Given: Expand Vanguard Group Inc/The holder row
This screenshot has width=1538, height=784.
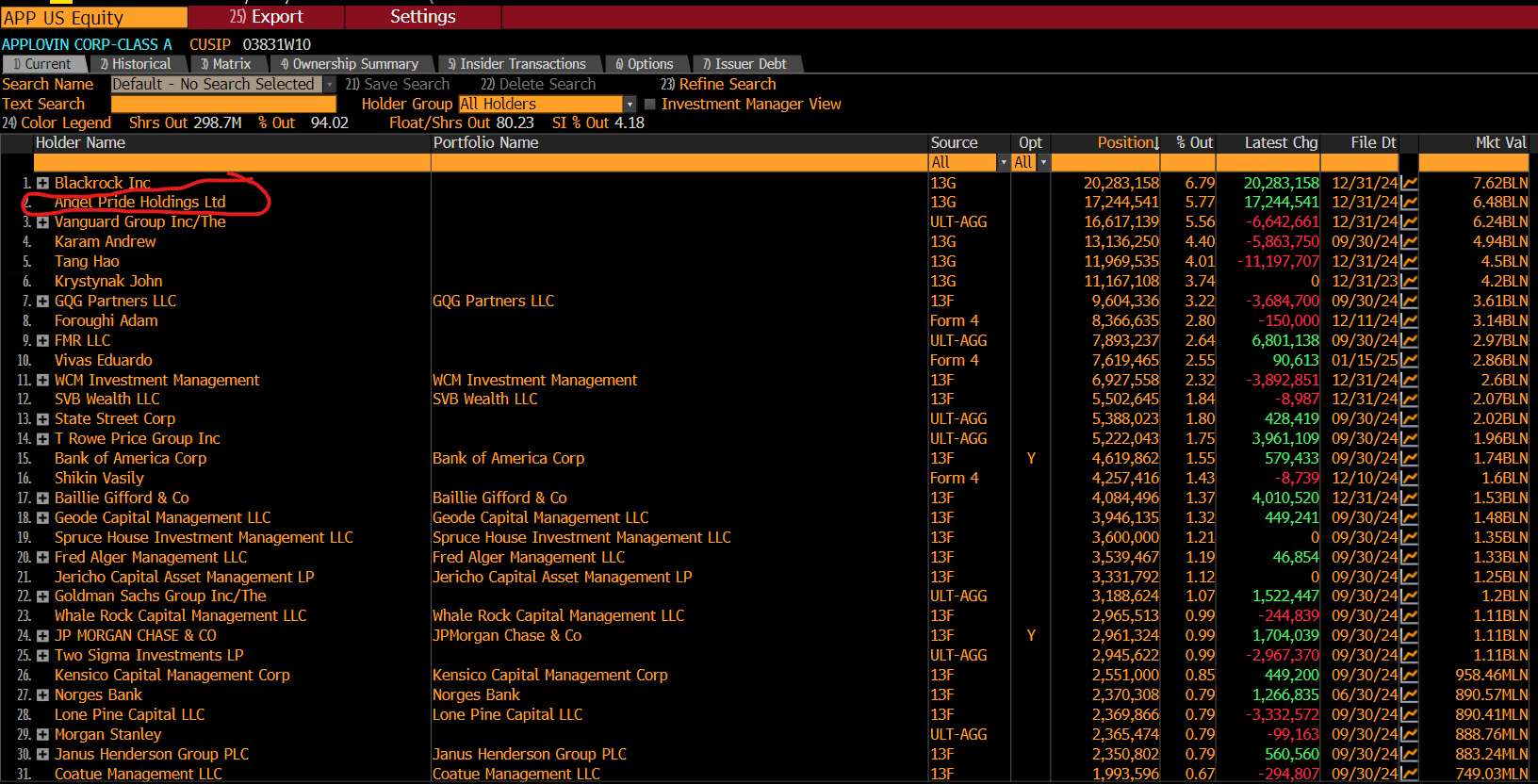Looking at the screenshot, I should 42,222.
